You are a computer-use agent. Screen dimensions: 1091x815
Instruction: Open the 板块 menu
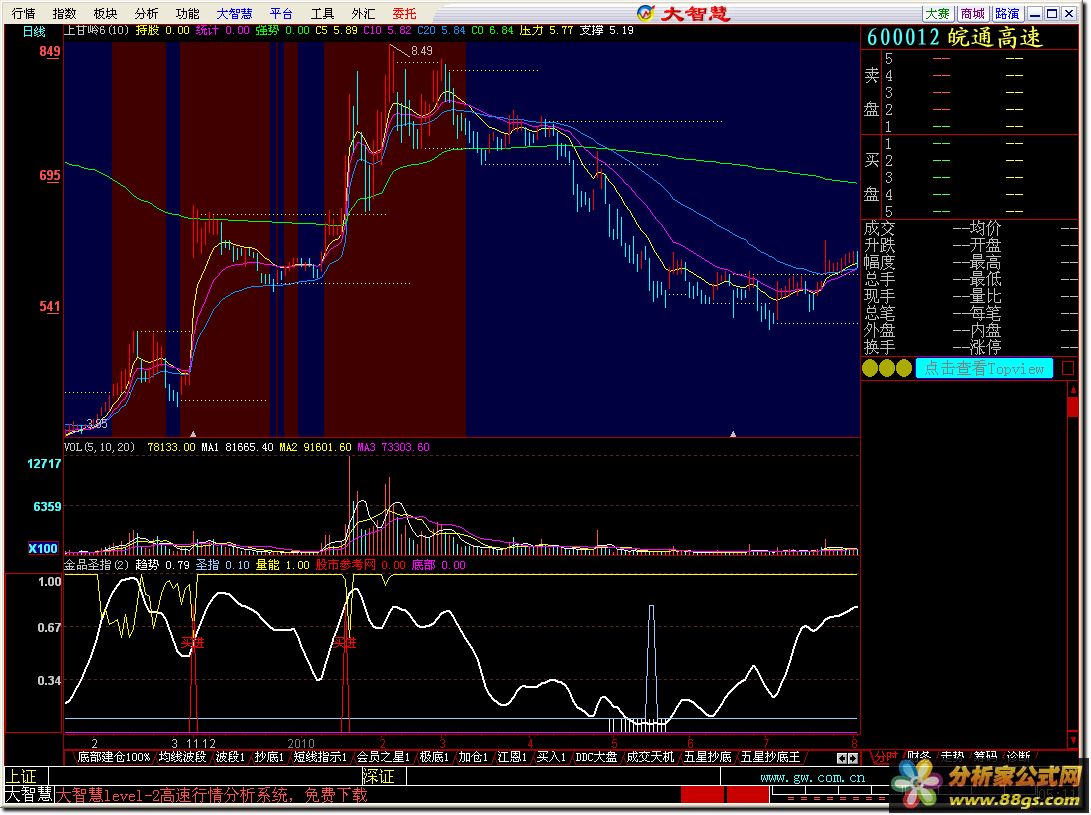tap(105, 13)
